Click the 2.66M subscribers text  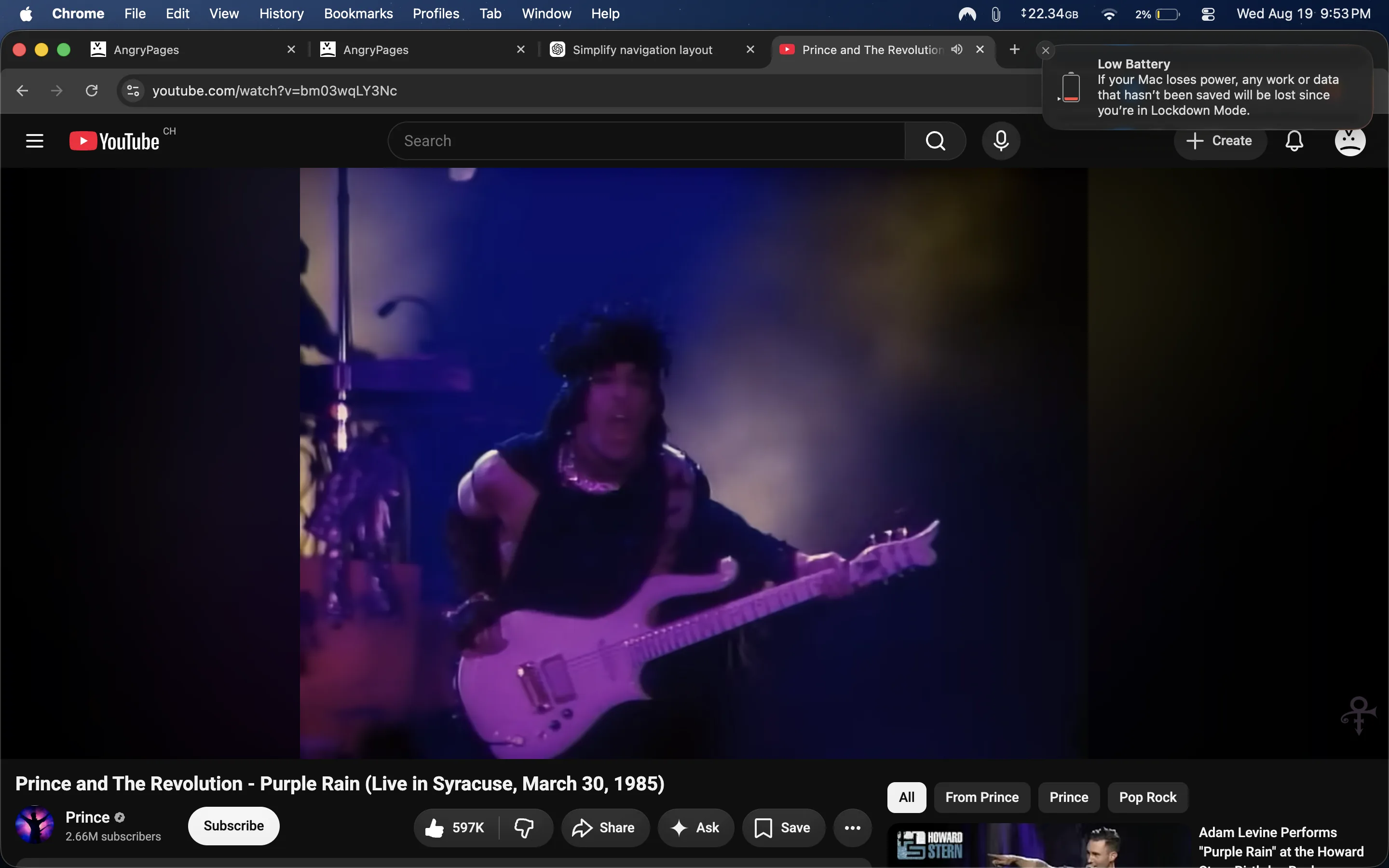pyautogui.click(x=113, y=837)
